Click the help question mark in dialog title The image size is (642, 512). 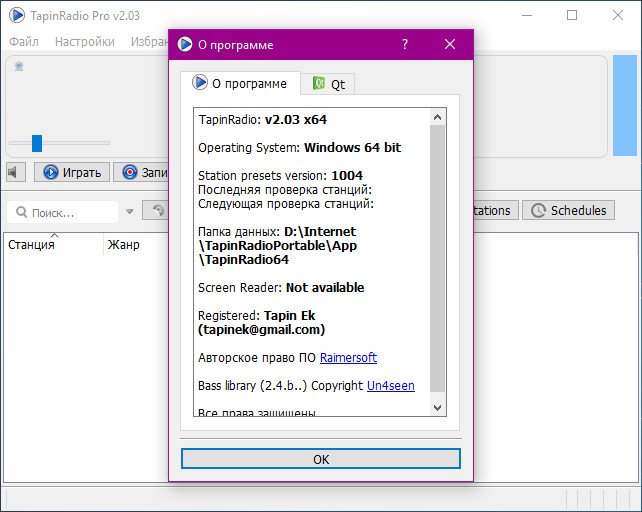[405, 44]
